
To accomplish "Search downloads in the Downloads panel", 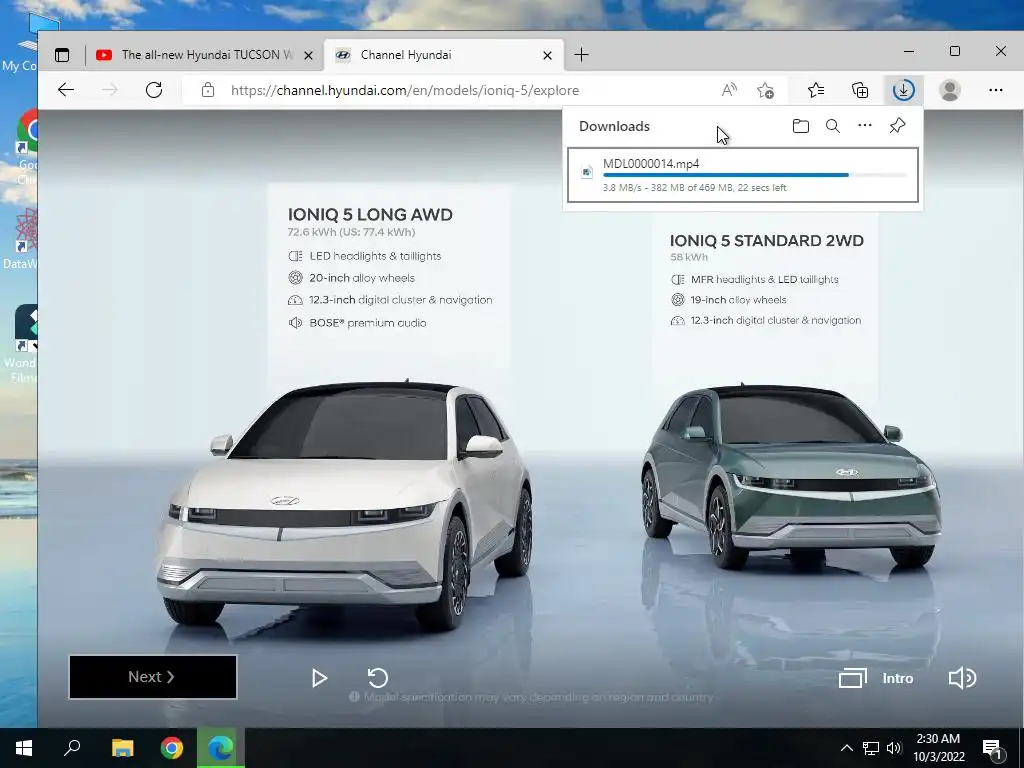I will pyautogui.click(x=833, y=126).
